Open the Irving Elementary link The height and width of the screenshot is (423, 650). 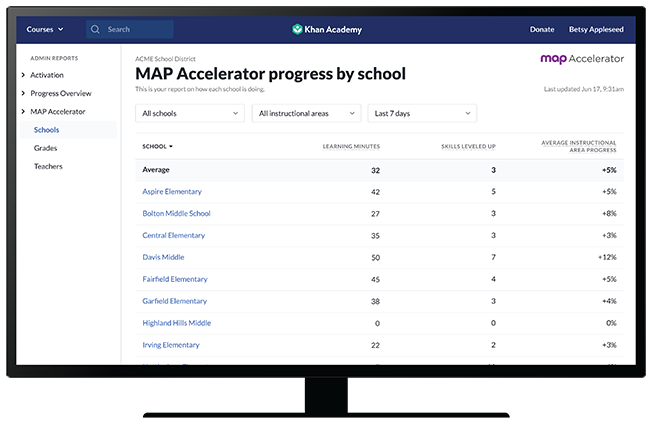[x=171, y=345]
